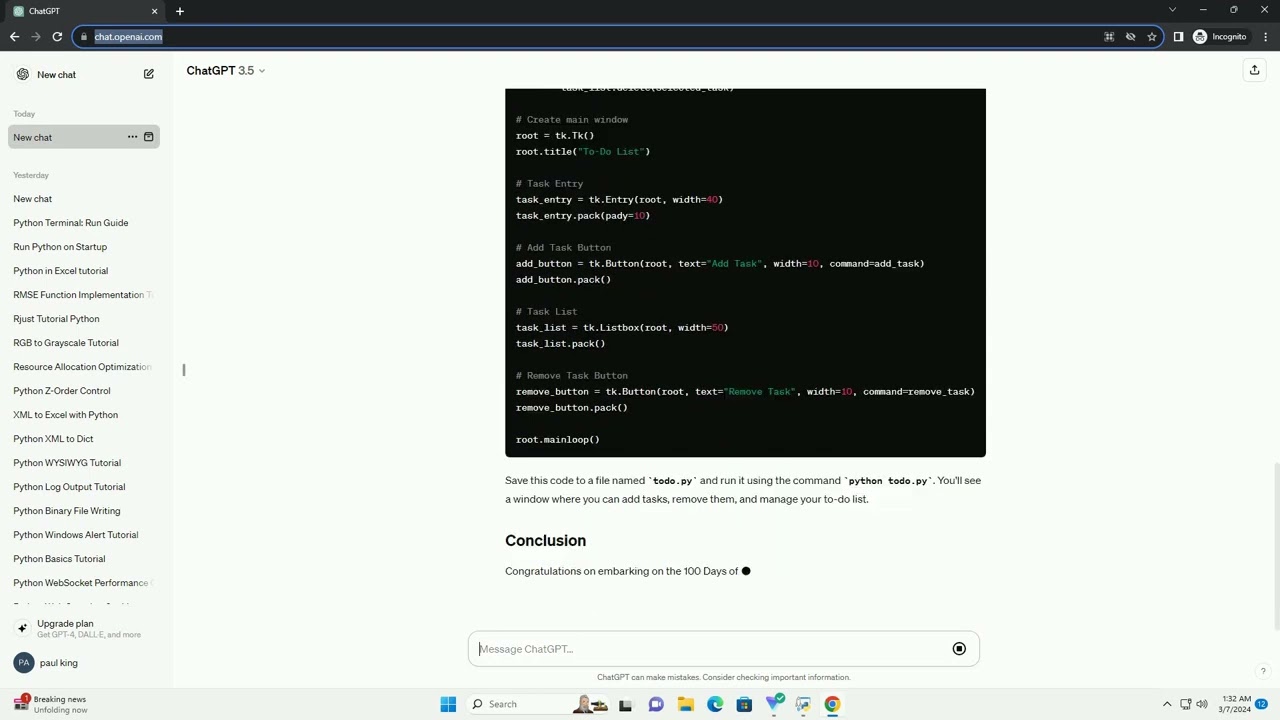Click the help question mark button
Image resolution: width=1280 pixels, height=720 pixels.
coord(1263,672)
